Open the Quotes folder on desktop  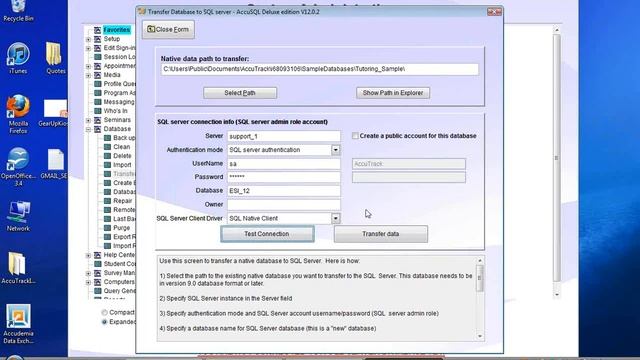55,58
